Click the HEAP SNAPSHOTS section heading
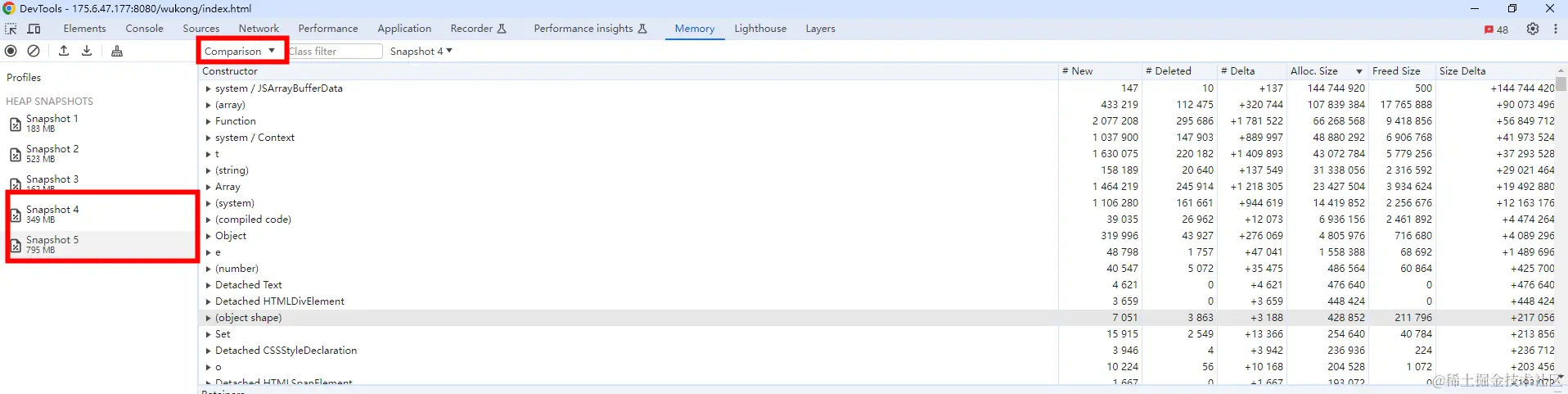 (49, 102)
